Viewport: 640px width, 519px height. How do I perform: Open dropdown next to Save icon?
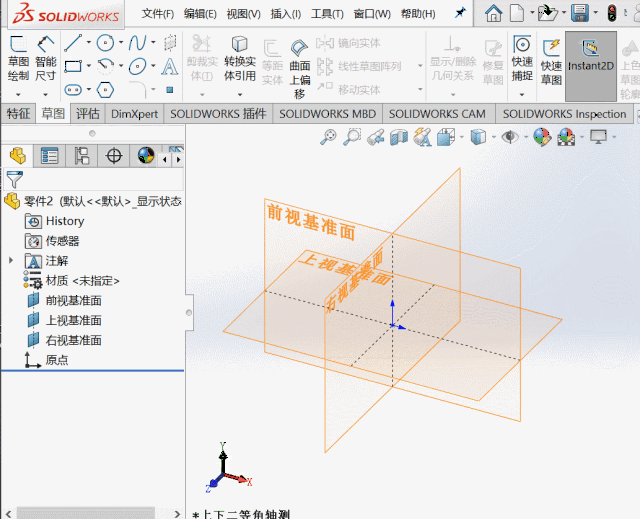pos(596,13)
